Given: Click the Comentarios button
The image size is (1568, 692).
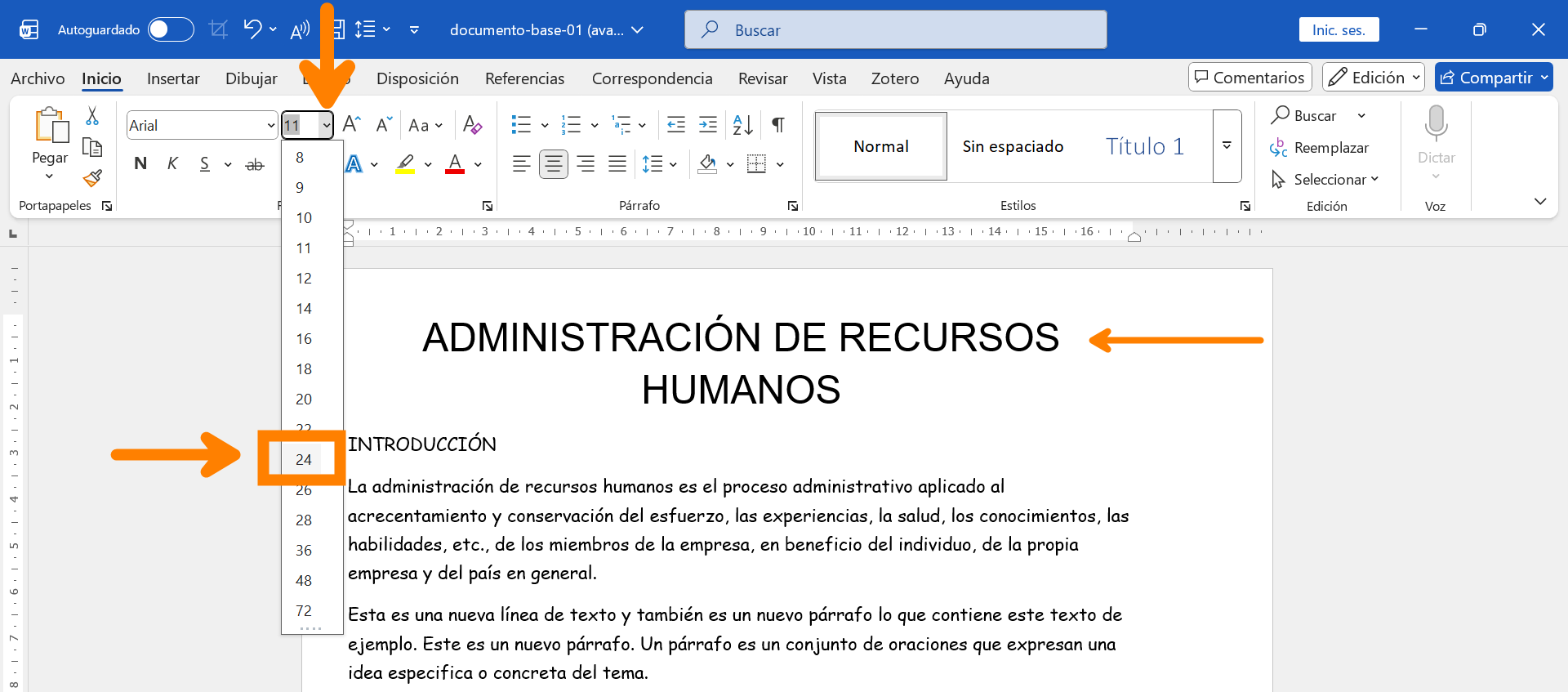Looking at the screenshot, I should (1250, 78).
